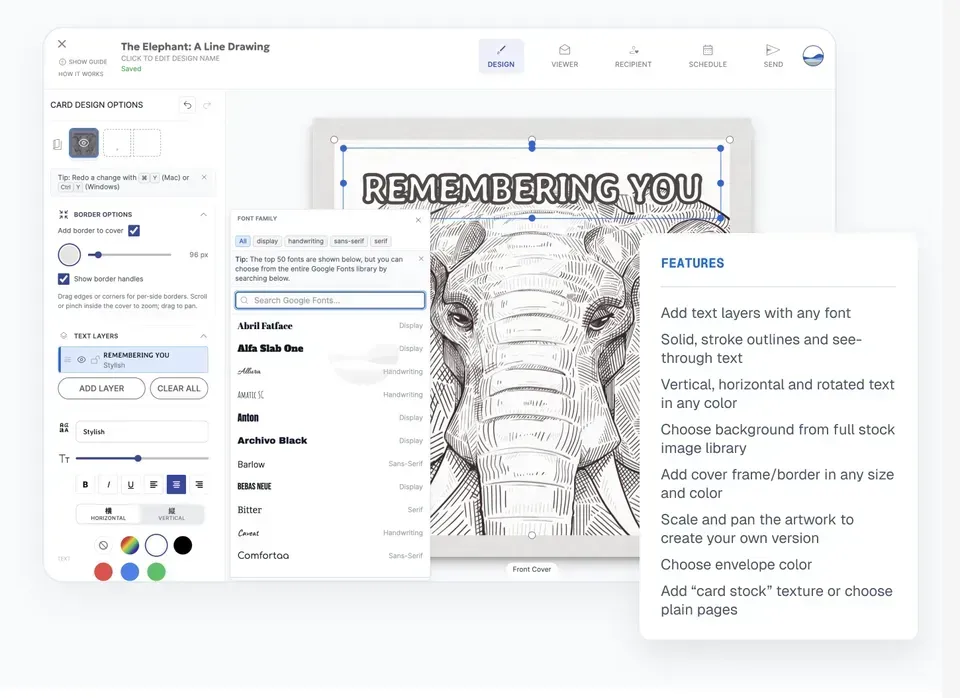The width and height of the screenshot is (960, 698).
Task: Click the design name to edit it
Action: click(195, 47)
